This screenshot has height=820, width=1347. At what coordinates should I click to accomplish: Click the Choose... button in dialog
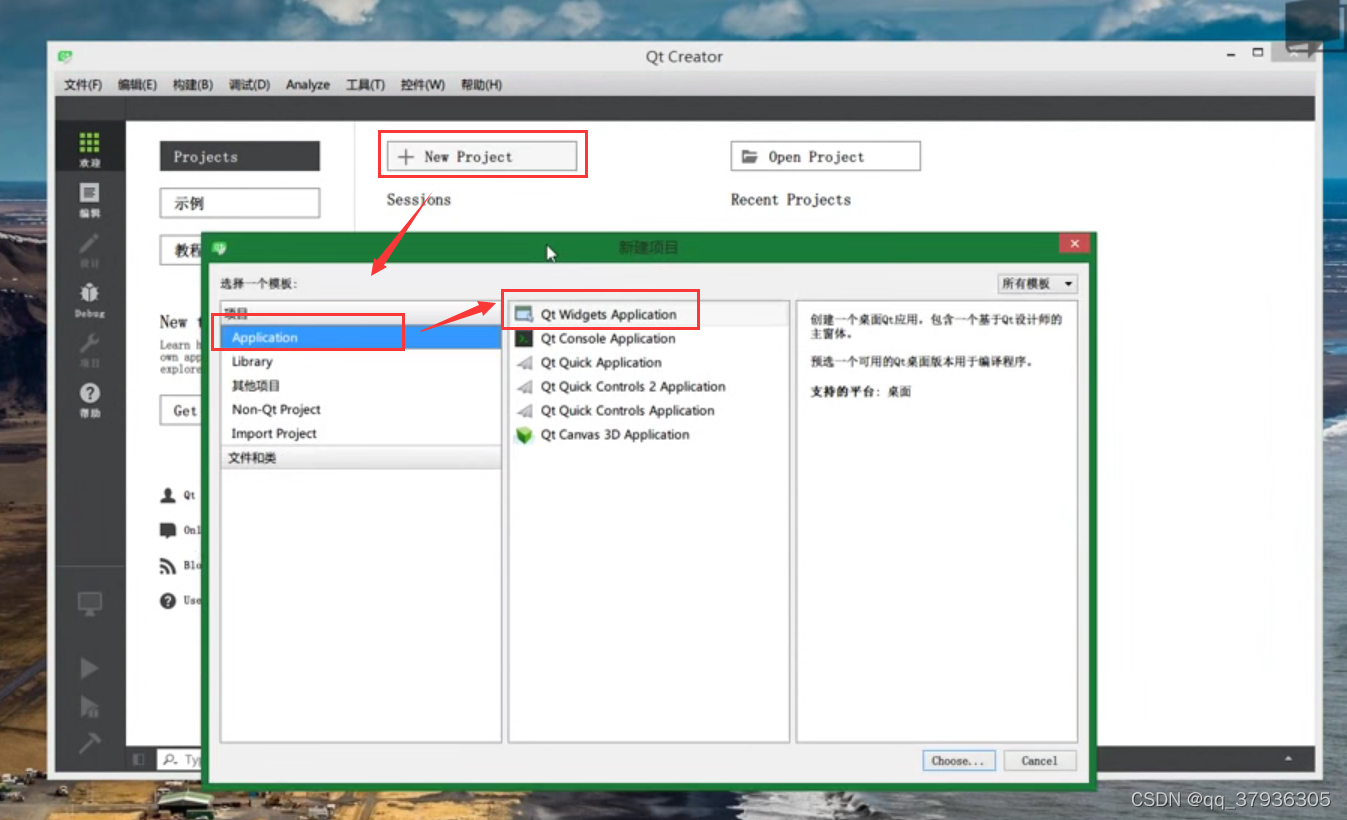click(958, 761)
